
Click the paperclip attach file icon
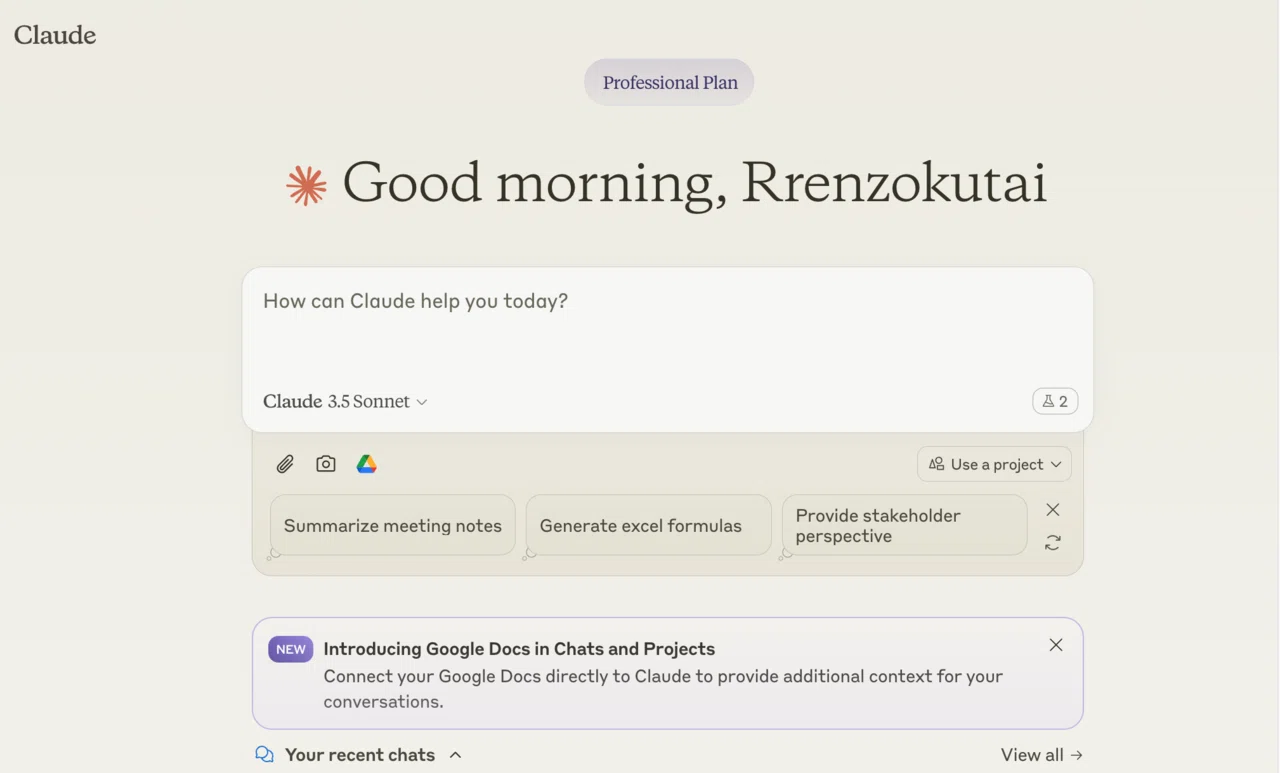pos(285,464)
